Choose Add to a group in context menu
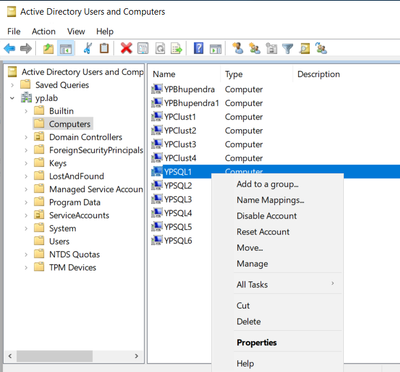The image size is (400, 372). click(x=277, y=184)
